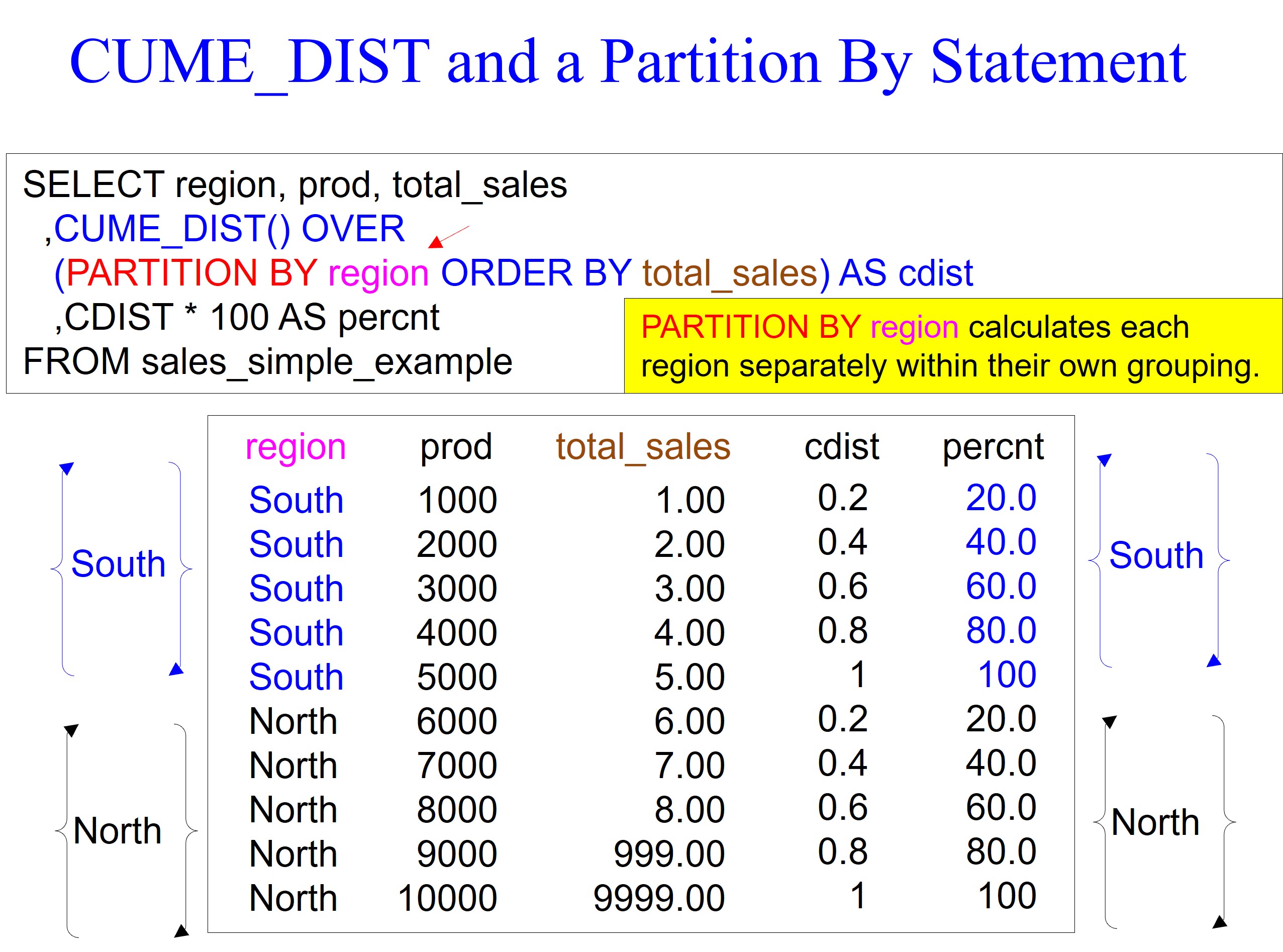The width and height of the screenshot is (1283, 952).
Task: Click the prod value 5000
Action: (x=456, y=677)
